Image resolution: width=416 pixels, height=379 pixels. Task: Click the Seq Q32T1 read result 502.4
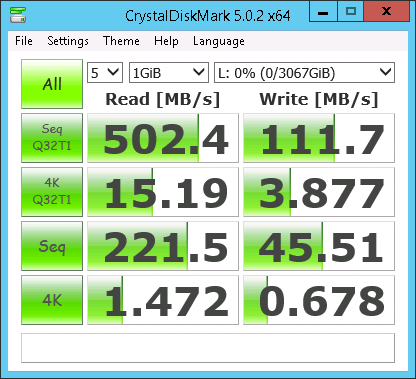(x=163, y=138)
